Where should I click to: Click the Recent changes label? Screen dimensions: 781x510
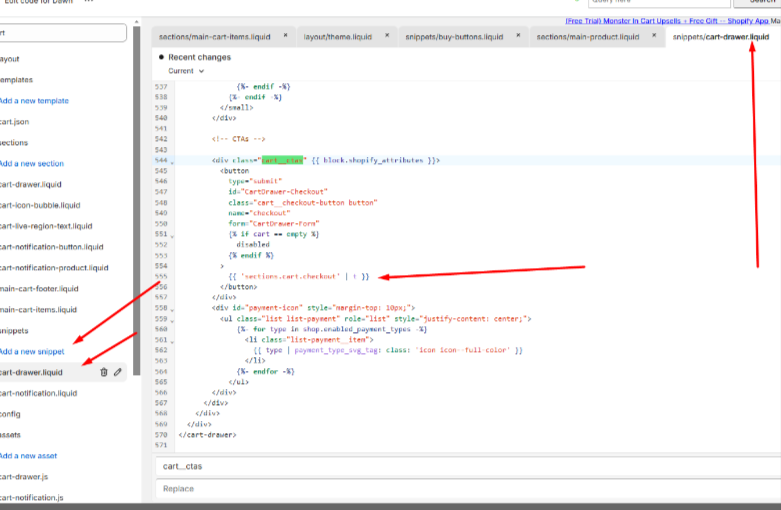pyautogui.click(x=199, y=57)
